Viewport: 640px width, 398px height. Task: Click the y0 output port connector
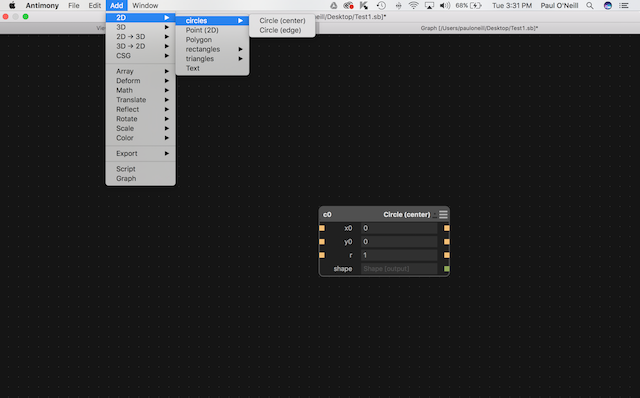tap(447, 242)
